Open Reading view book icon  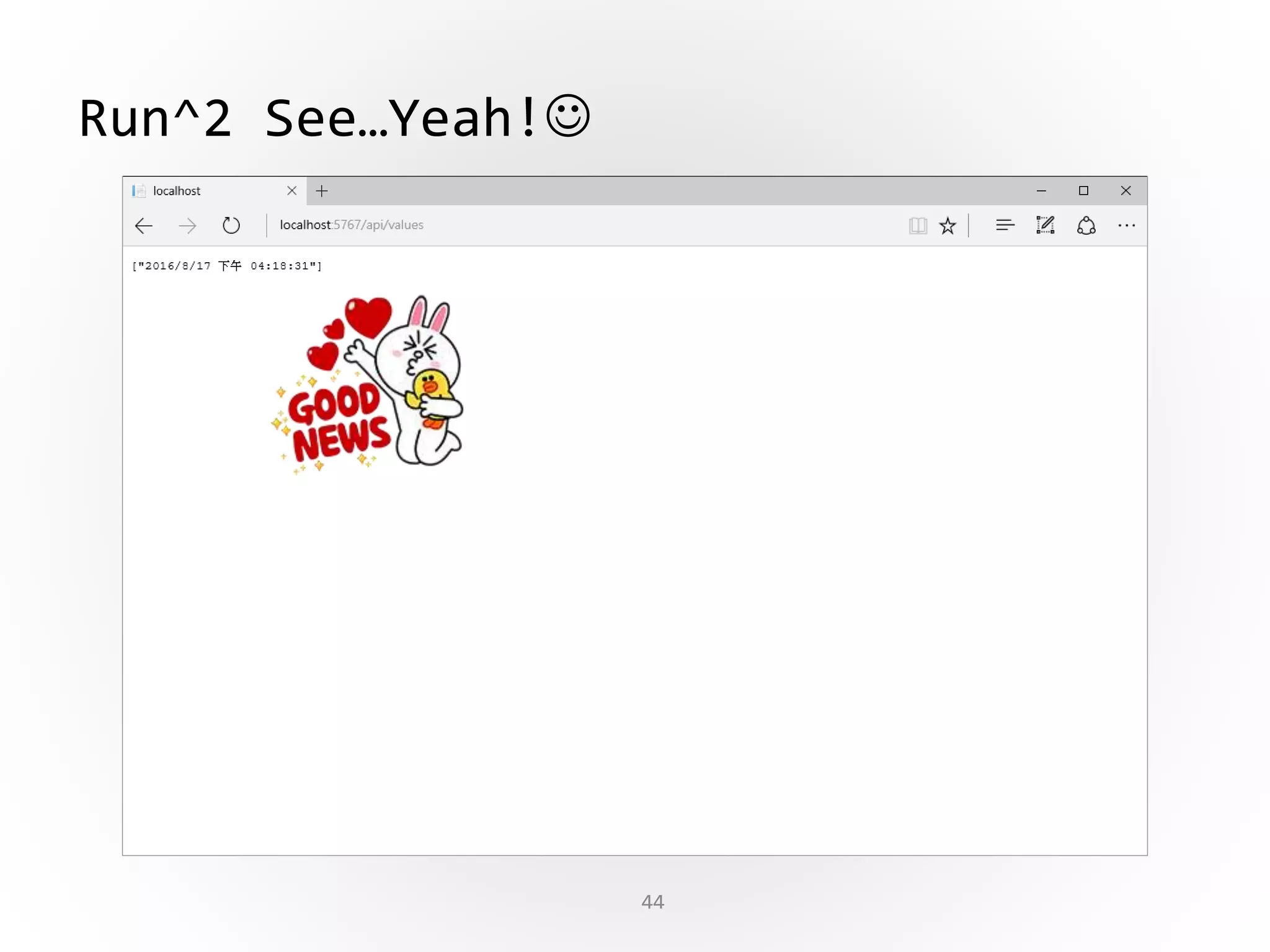coord(918,226)
